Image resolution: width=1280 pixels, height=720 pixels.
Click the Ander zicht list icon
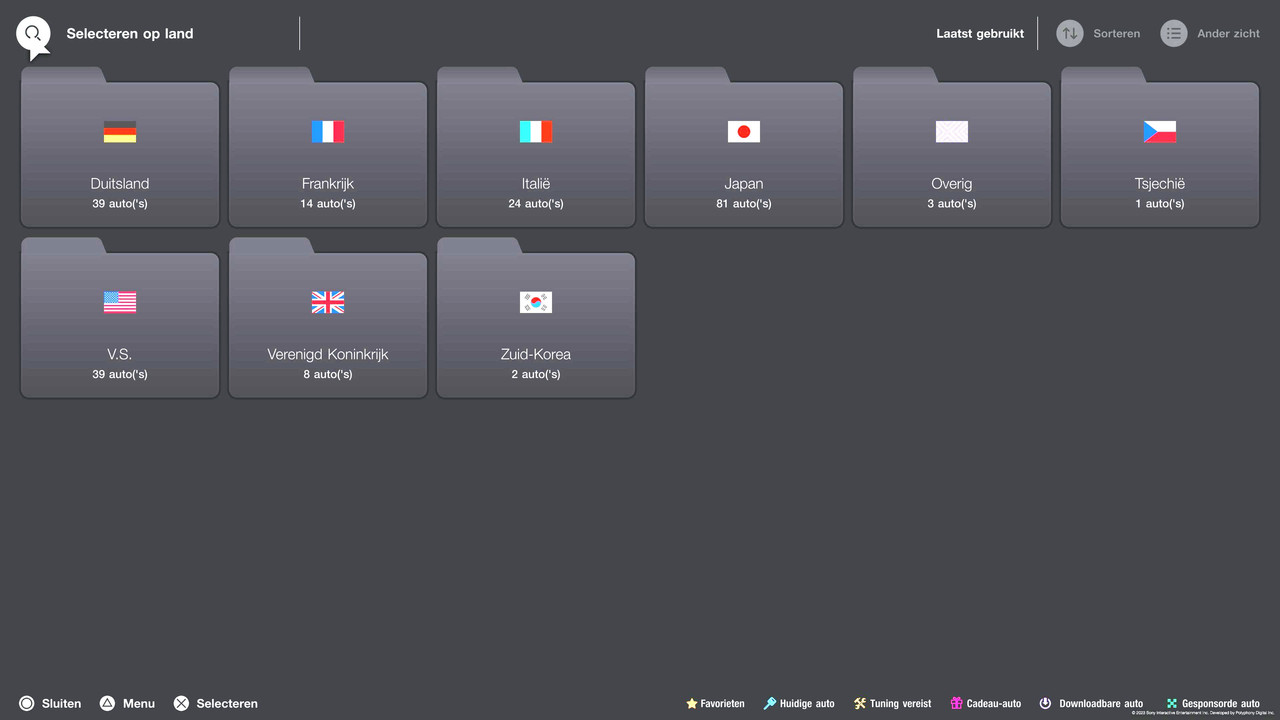coord(1174,33)
